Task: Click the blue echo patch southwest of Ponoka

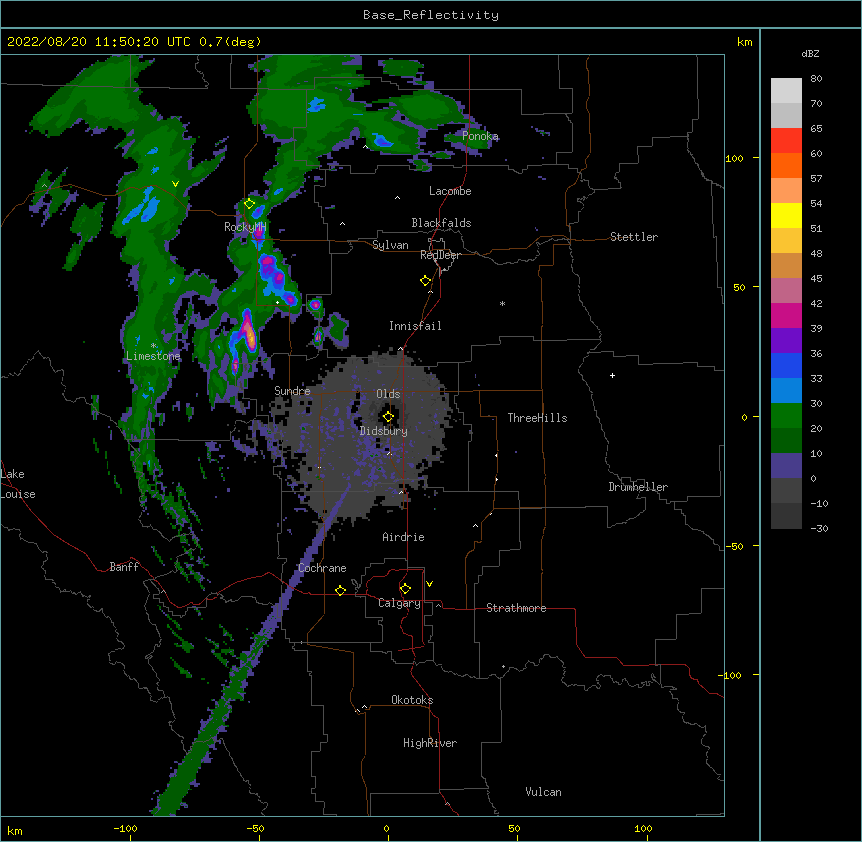Action: tap(383, 141)
